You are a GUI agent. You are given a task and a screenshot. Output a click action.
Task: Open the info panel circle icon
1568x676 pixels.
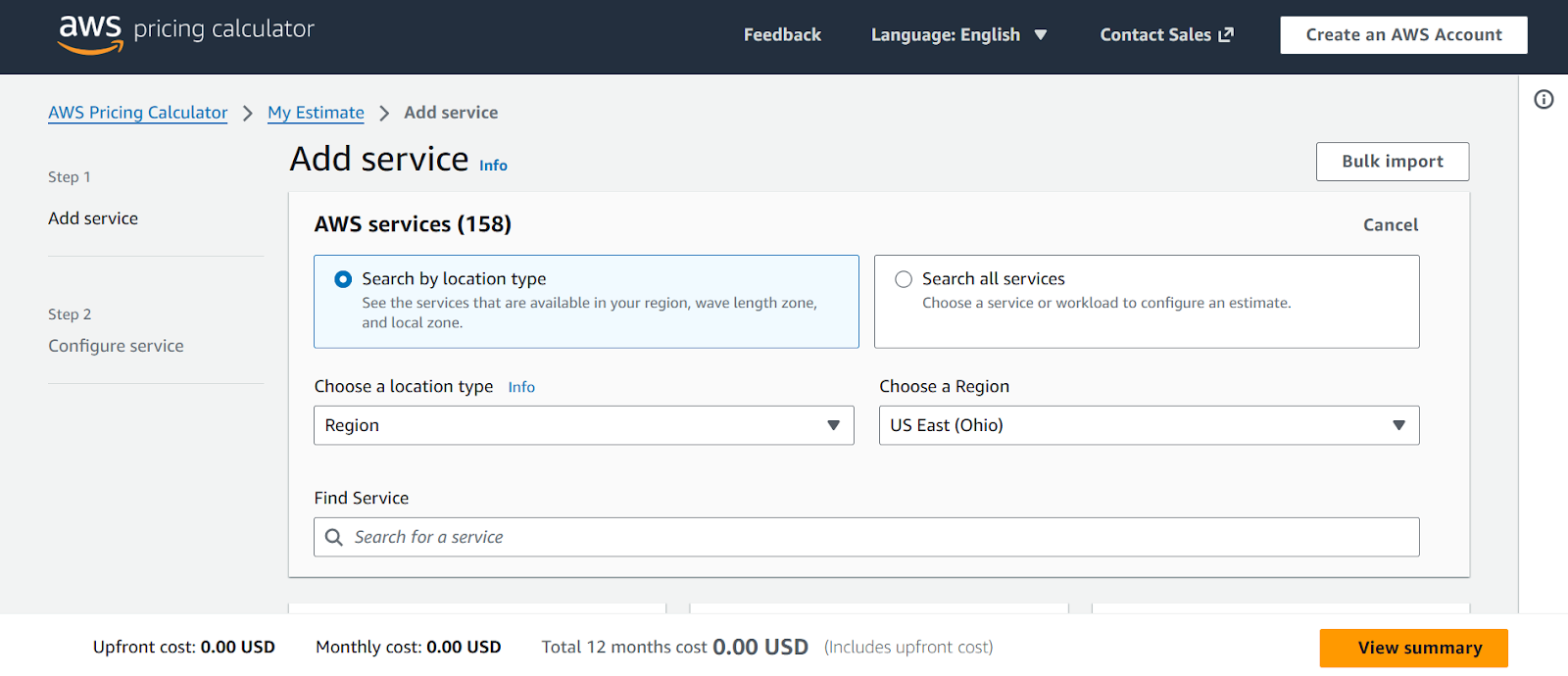click(x=1543, y=99)
